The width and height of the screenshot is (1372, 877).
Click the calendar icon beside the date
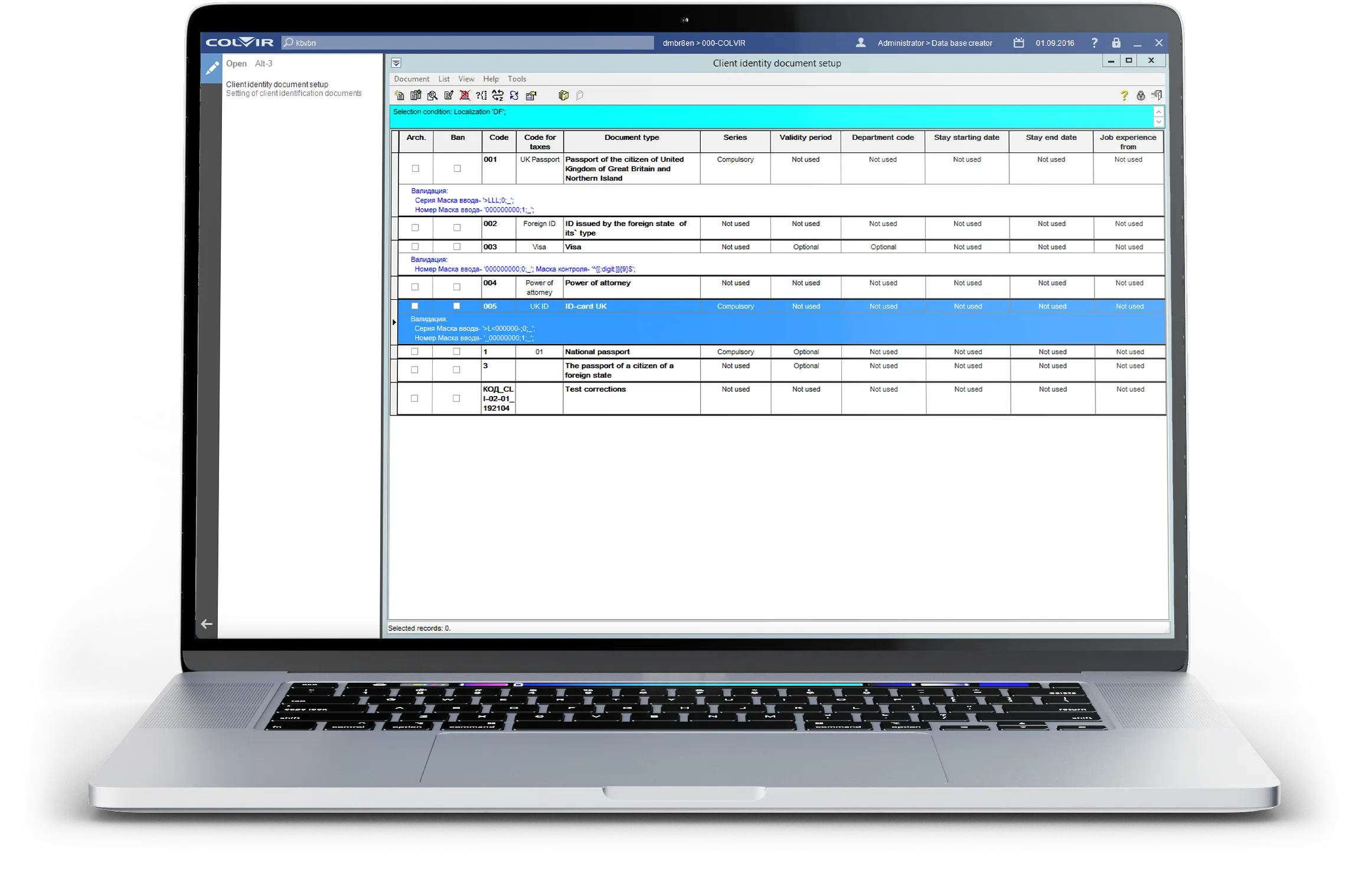point(1018,43)
